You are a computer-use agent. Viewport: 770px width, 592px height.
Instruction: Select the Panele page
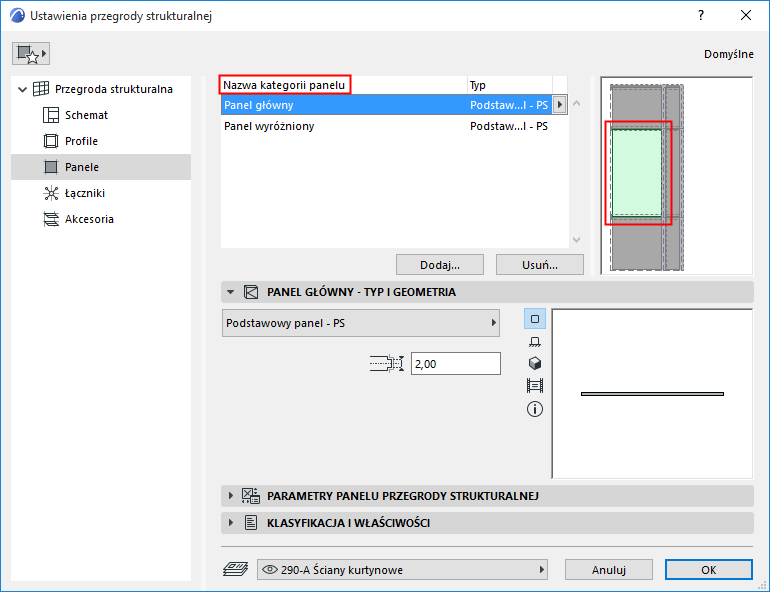click(101, 167)
